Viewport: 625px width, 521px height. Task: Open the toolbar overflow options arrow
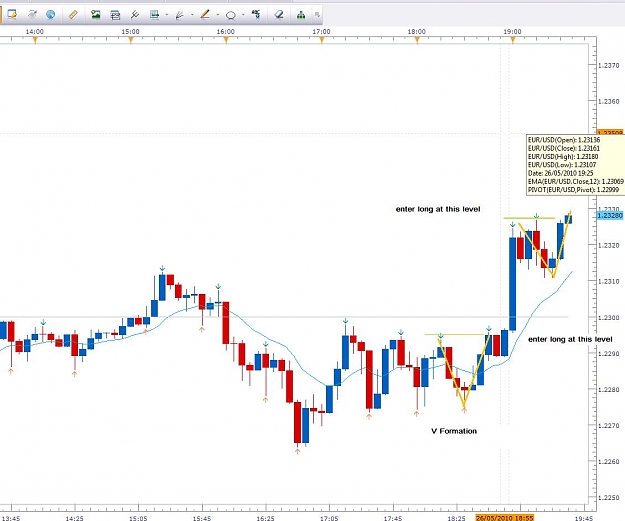click(317, 15)
